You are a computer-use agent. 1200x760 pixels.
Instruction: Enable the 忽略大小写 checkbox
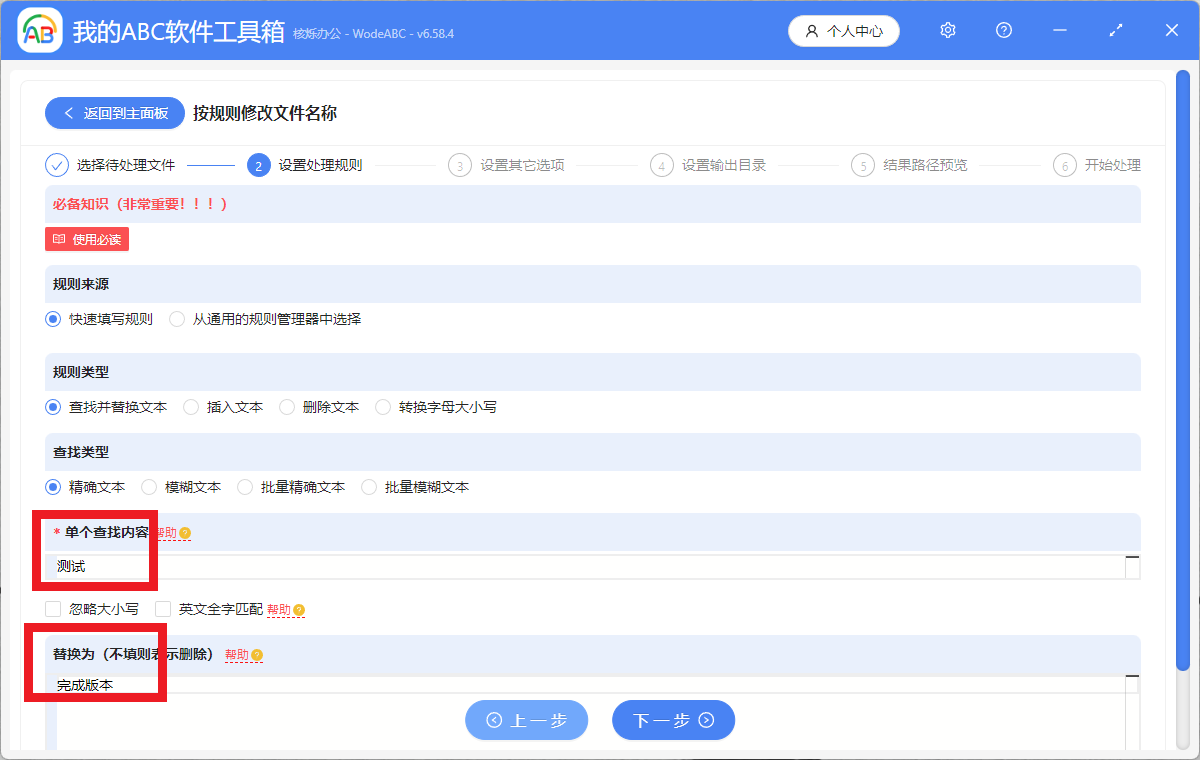point(52,608)
